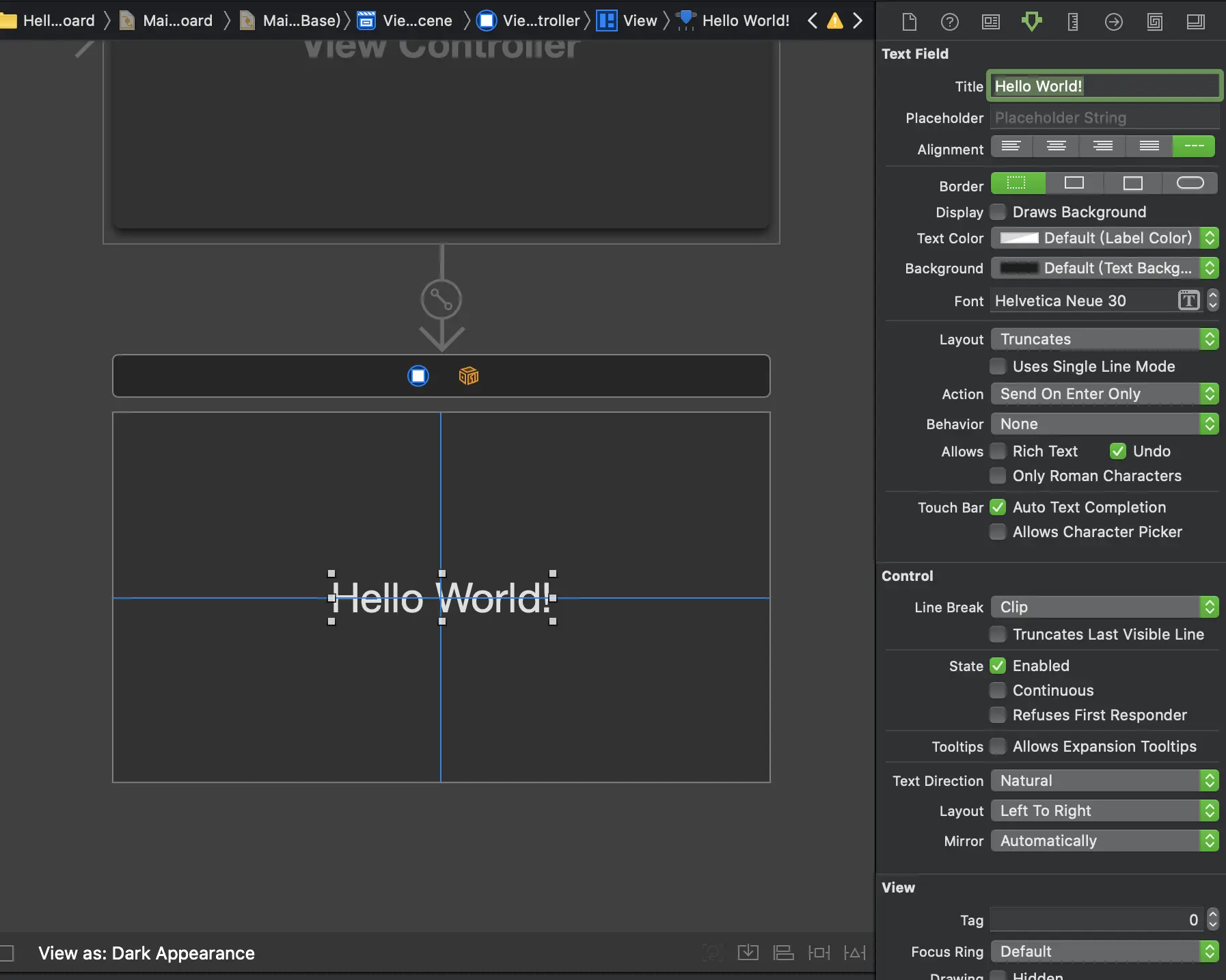Show the Identity inspector
Viewport: 1226px width, 980px height.
tap(991, 22)
